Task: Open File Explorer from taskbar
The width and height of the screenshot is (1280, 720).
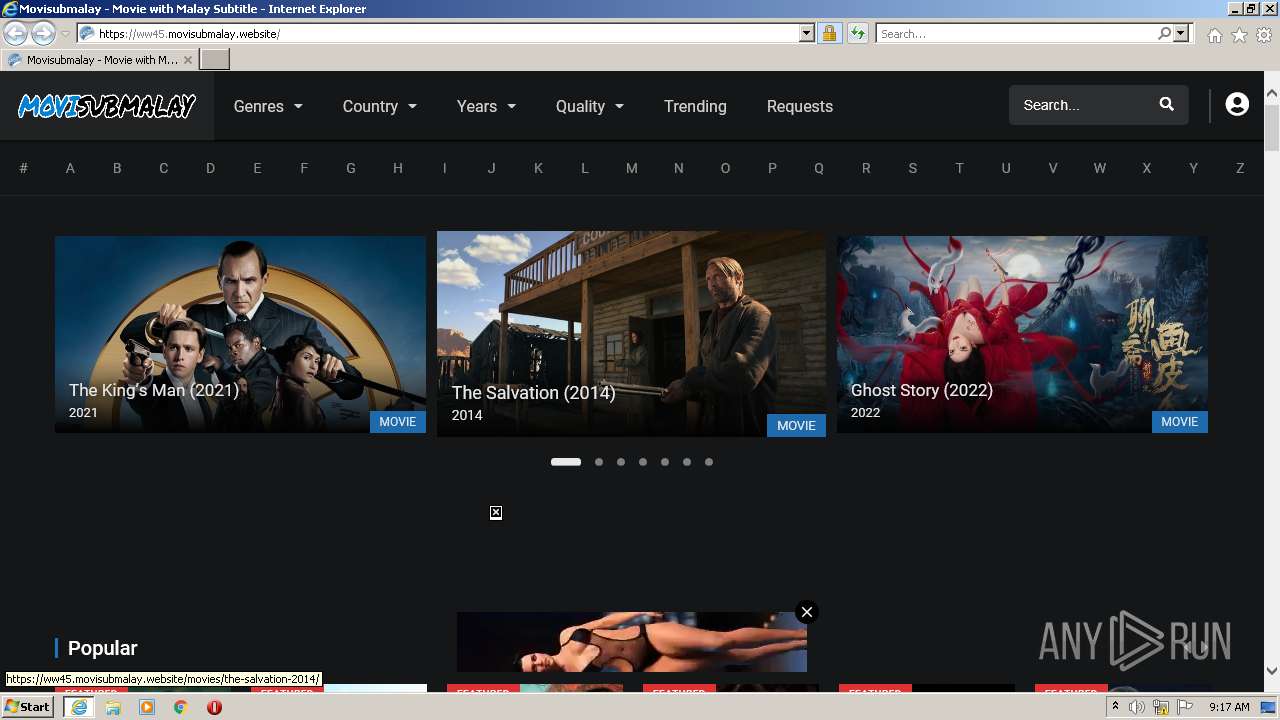Action: 113,707
